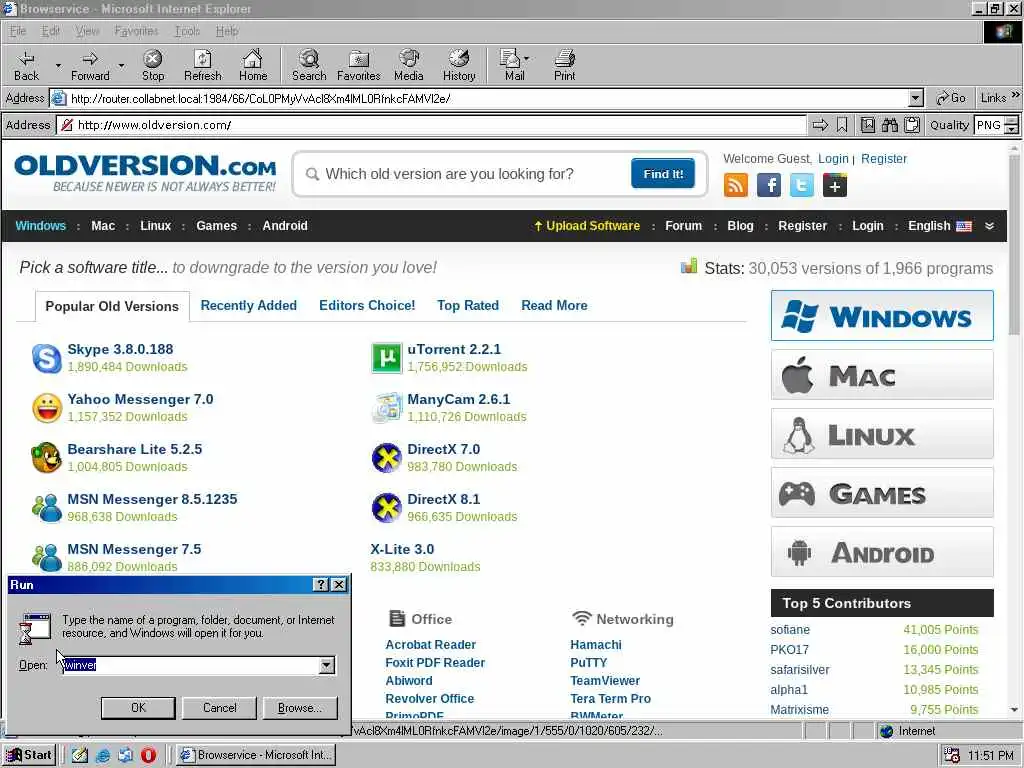Open the Acrobat Reader link
Viewport: 1024px width, 768px height.
[430, 645]
